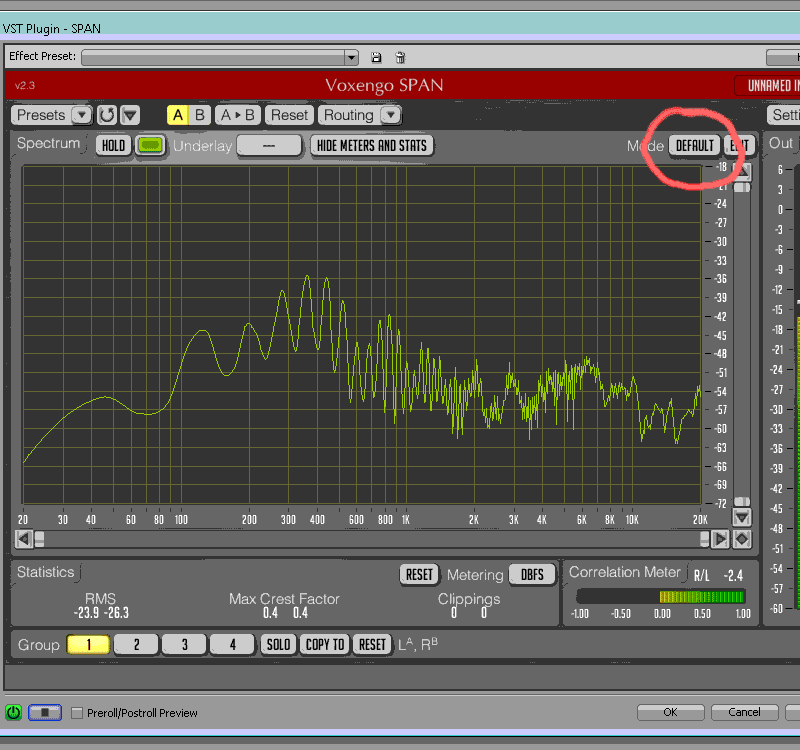The height and width of the screenshot is (750, 800).
Task: Click the delete preset trash icon
Action: click(400, 58)
